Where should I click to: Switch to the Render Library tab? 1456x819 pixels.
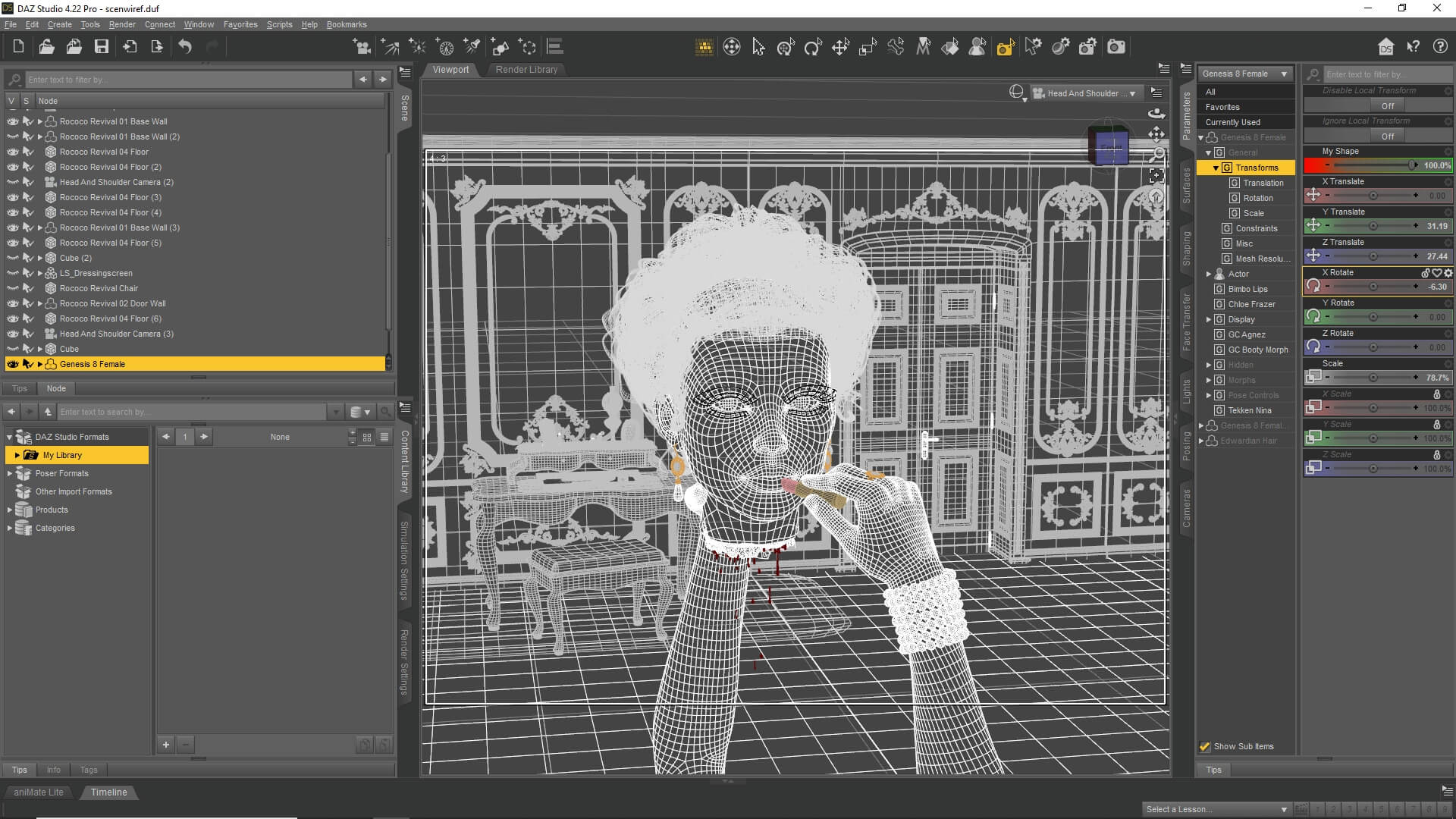click(x=526, y=69)
